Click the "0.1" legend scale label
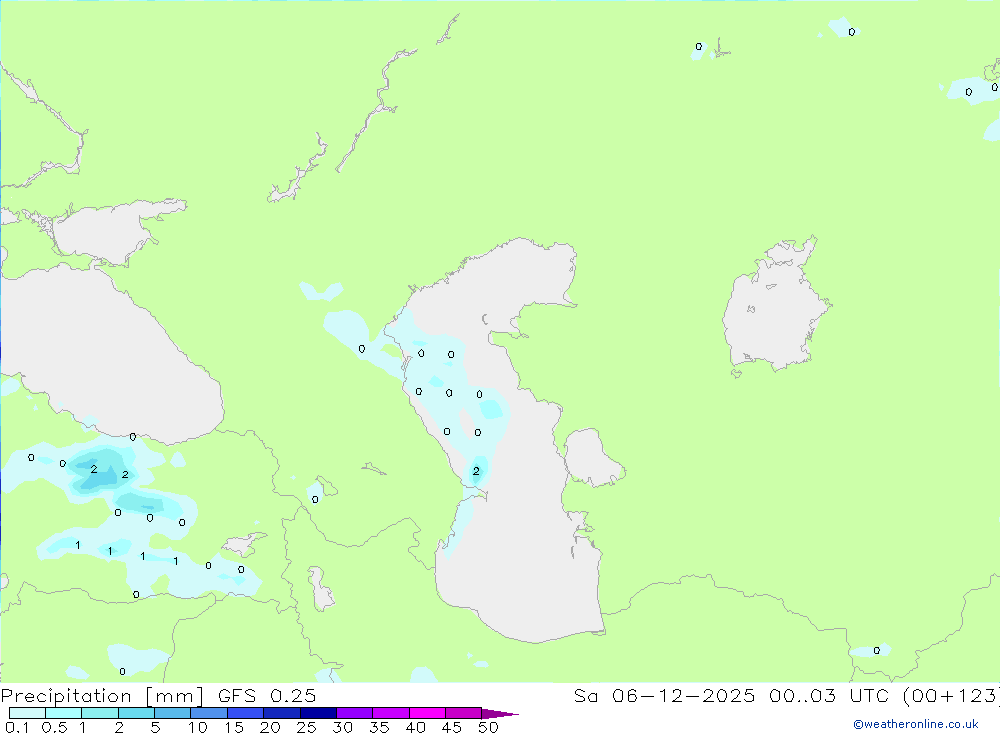The image size is (1000, 733). click(17, 727)
